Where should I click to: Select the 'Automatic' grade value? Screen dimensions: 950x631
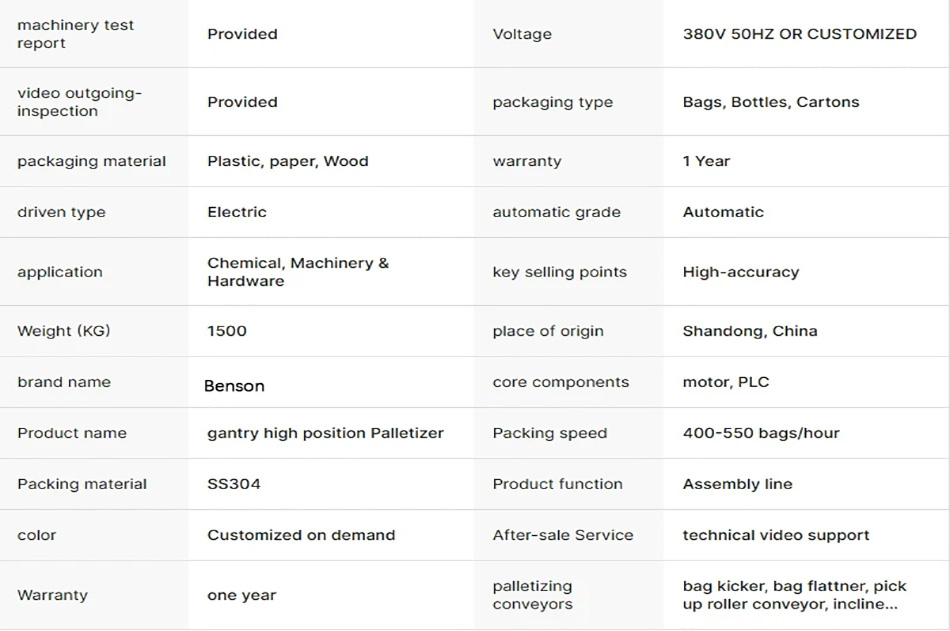[723, 212]
